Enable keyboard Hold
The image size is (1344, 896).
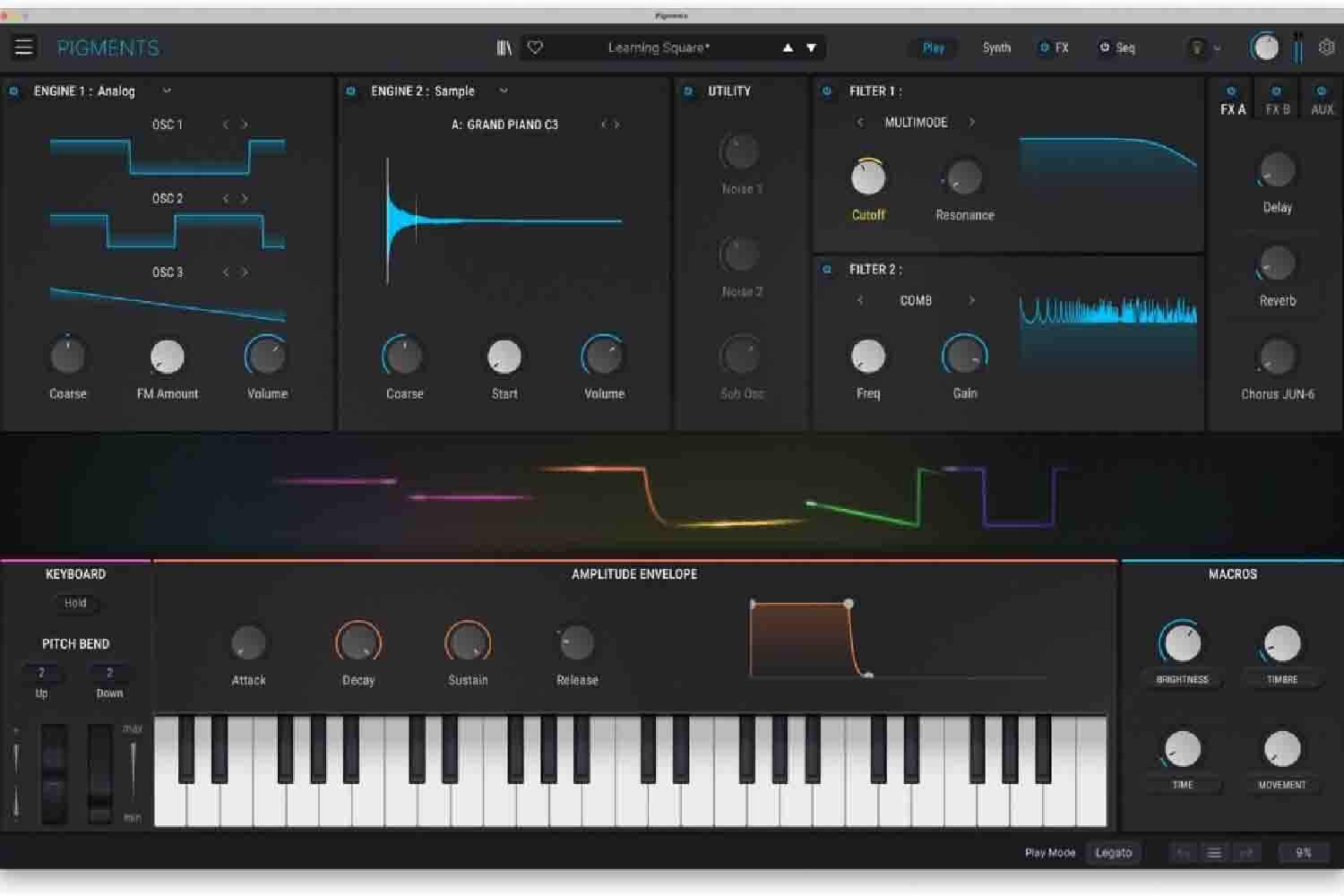point(75,603)
